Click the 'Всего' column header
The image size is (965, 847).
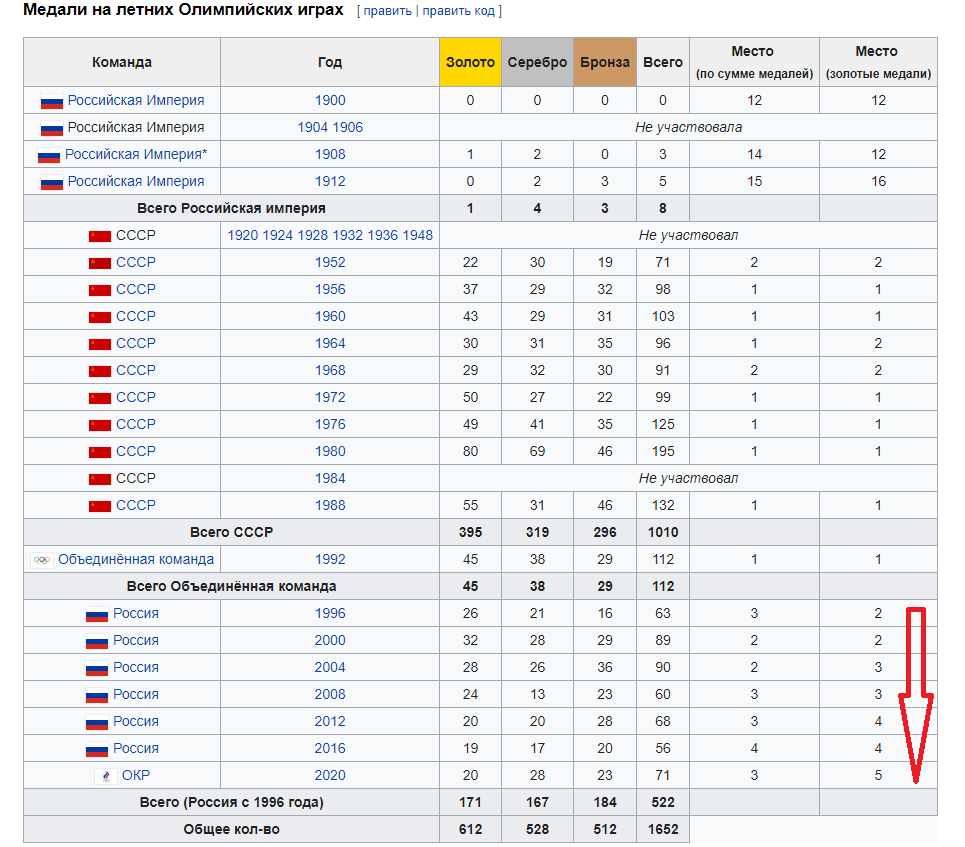point(663,62)
